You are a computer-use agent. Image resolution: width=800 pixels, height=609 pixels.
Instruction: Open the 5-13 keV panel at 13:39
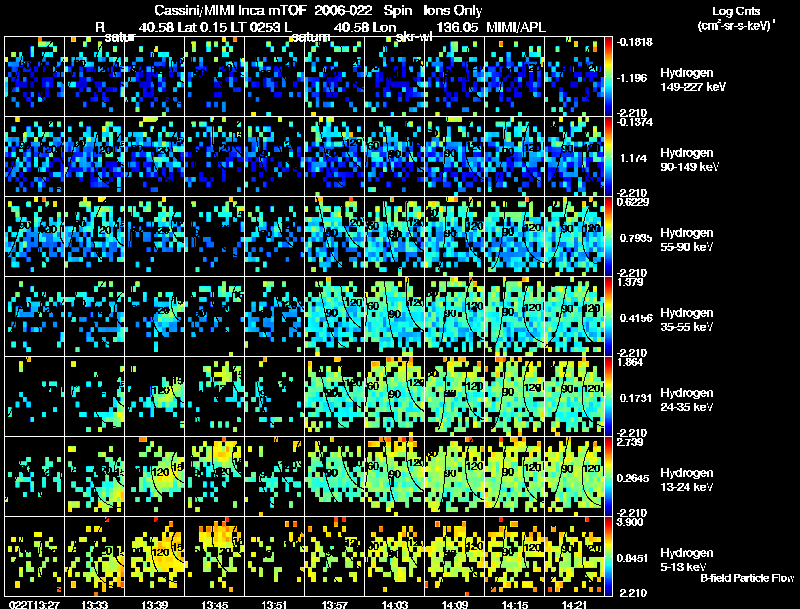[155, 556]
